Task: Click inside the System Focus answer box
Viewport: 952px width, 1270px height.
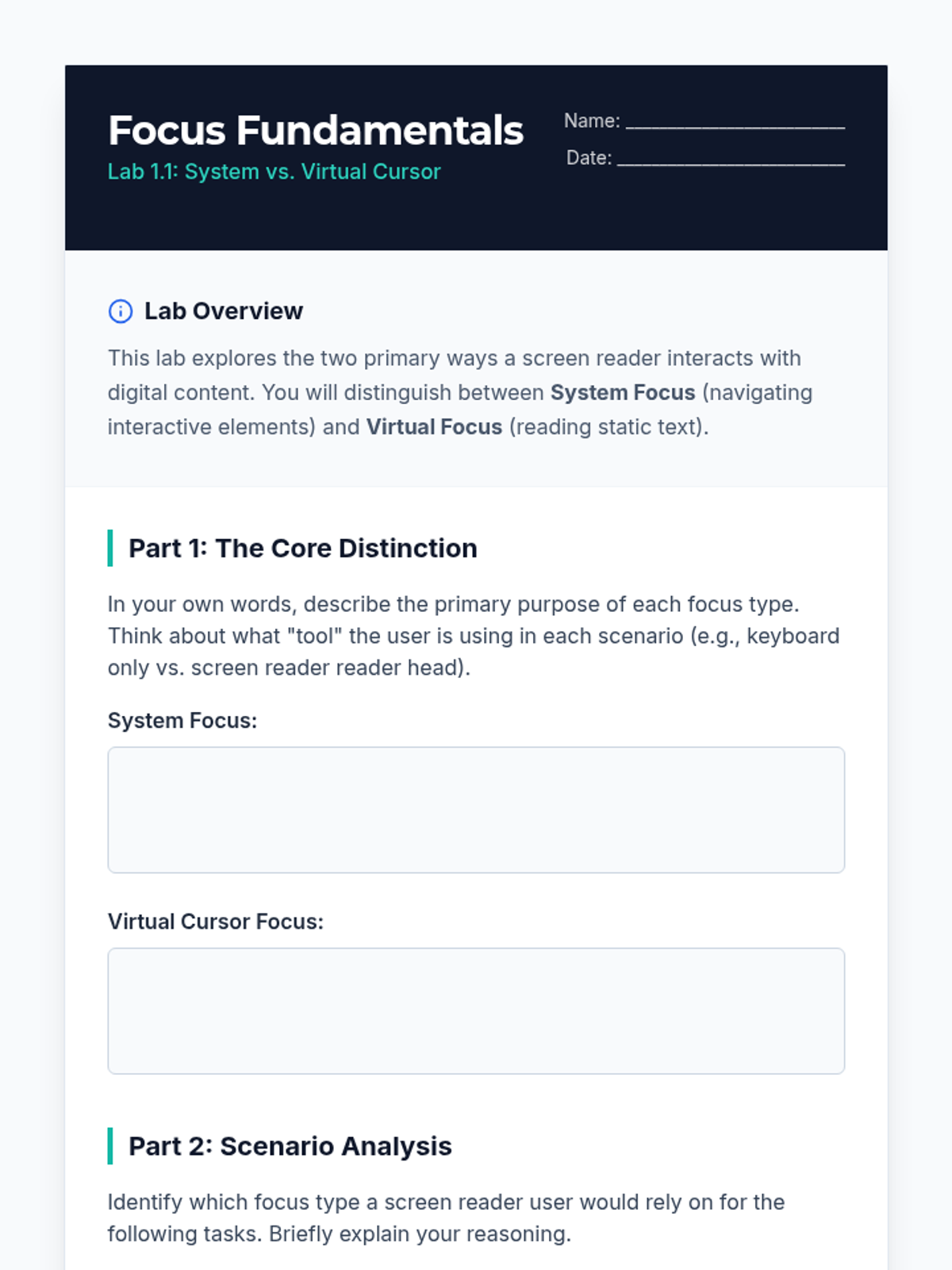Action: point(476,810)
